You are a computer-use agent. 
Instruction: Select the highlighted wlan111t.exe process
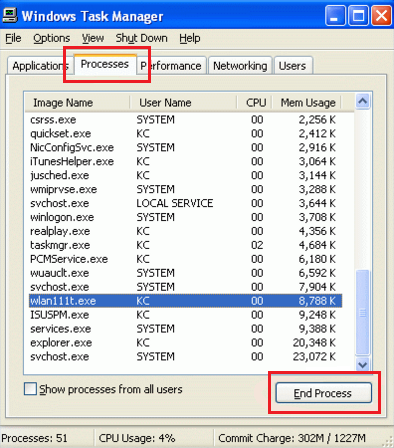[185, 301]
